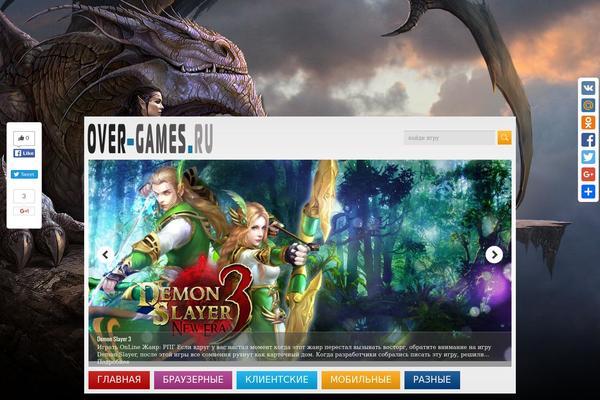This screenshot has height=400, width=600.
Task: Open the Demon Slayer 3 caption title
Action: [x=114, y=339]
